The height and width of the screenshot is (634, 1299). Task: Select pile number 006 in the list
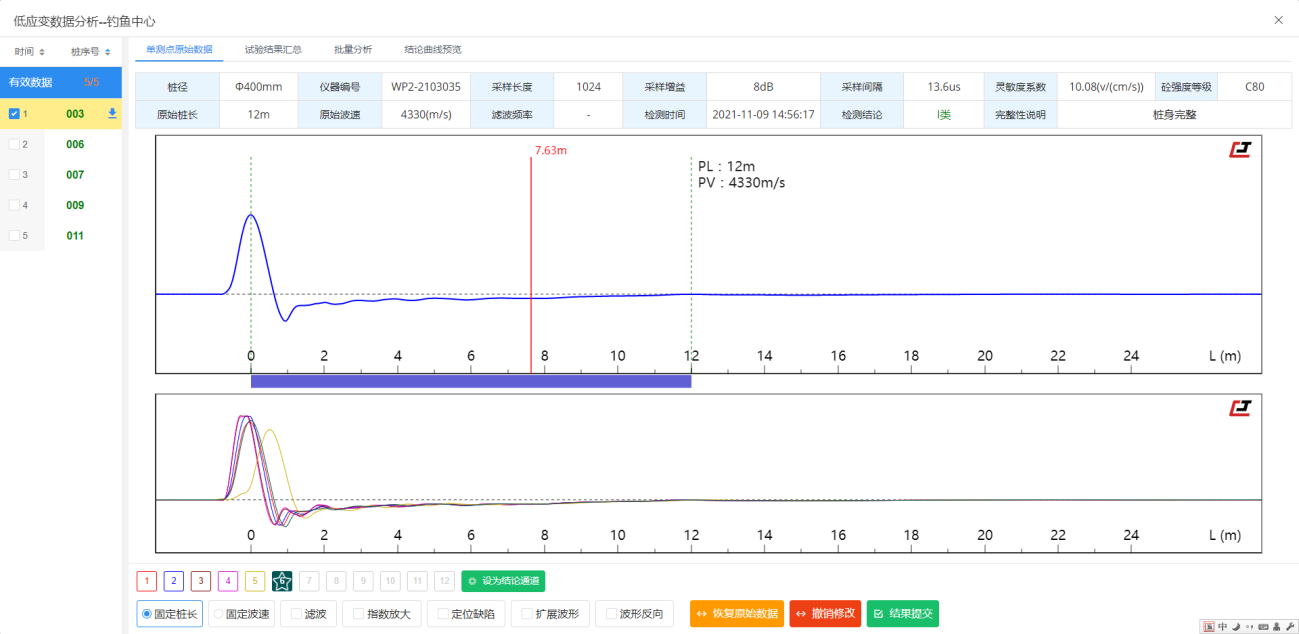[75, 144]
